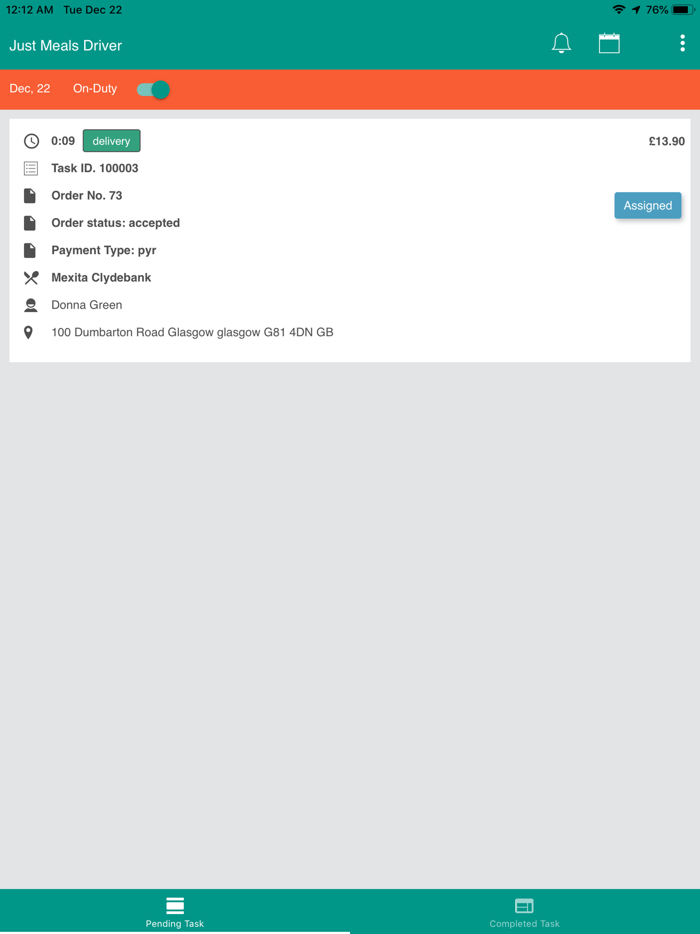The height and width of the screenshot is (934, 700).
Task: Click the £13.90 order amount
Action: pos(666,142)
